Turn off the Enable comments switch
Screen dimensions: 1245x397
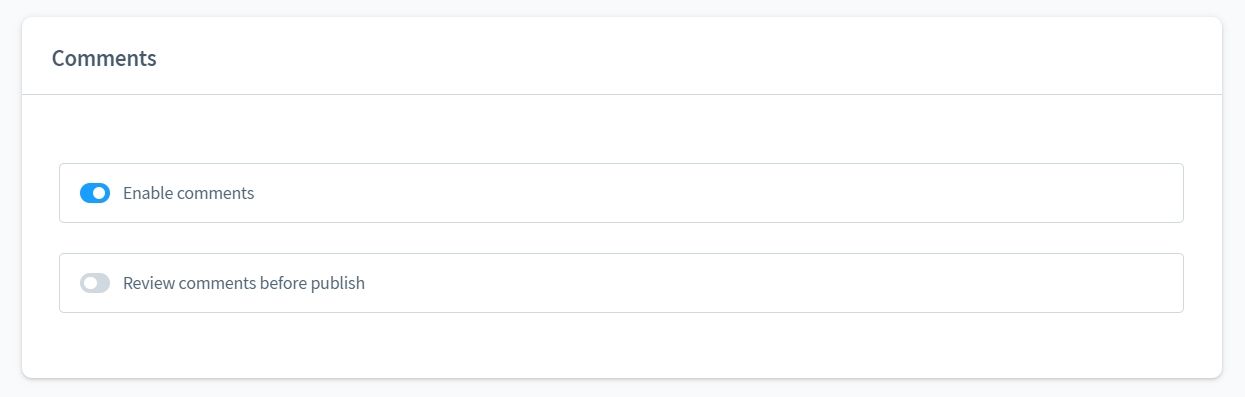(x=95, y=193)
